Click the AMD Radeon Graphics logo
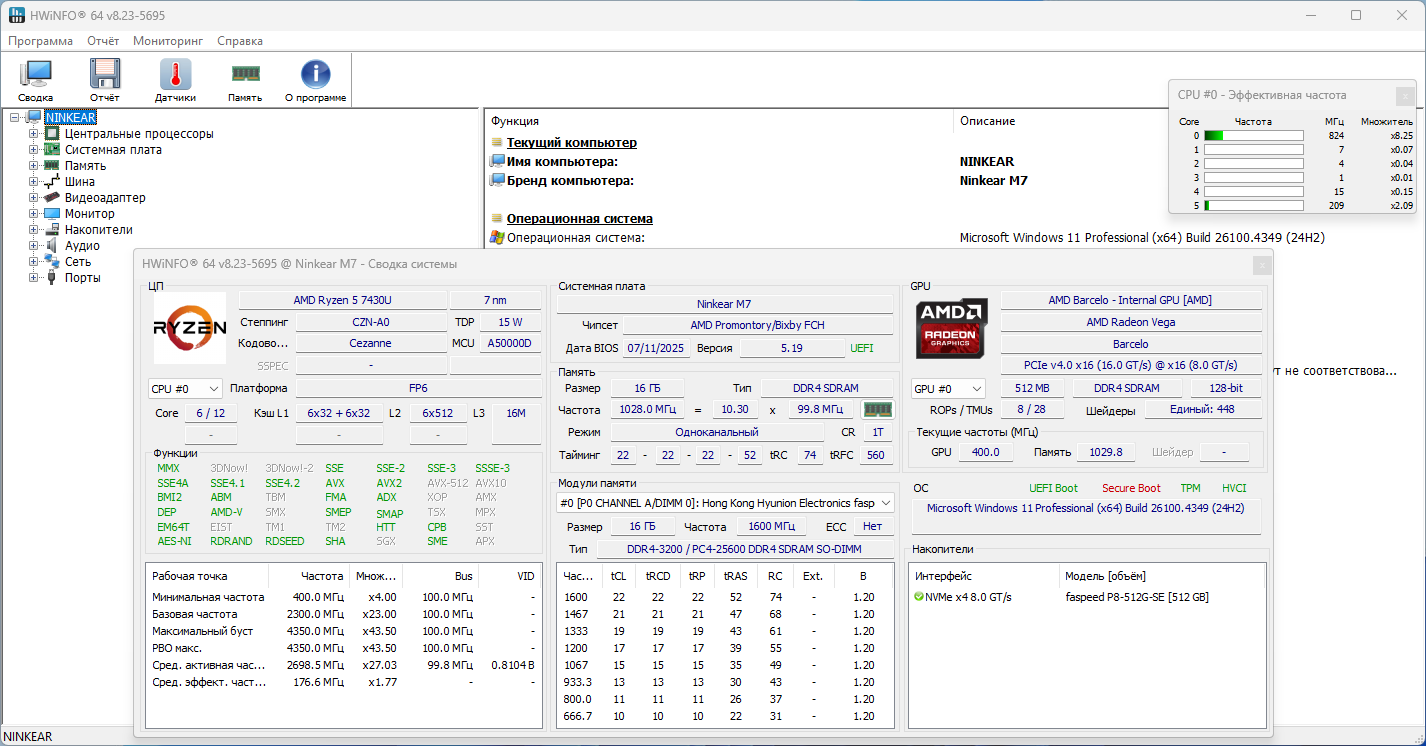This screenshot has height=746, width=1426. pyautogui.click(x=952, y=329)
